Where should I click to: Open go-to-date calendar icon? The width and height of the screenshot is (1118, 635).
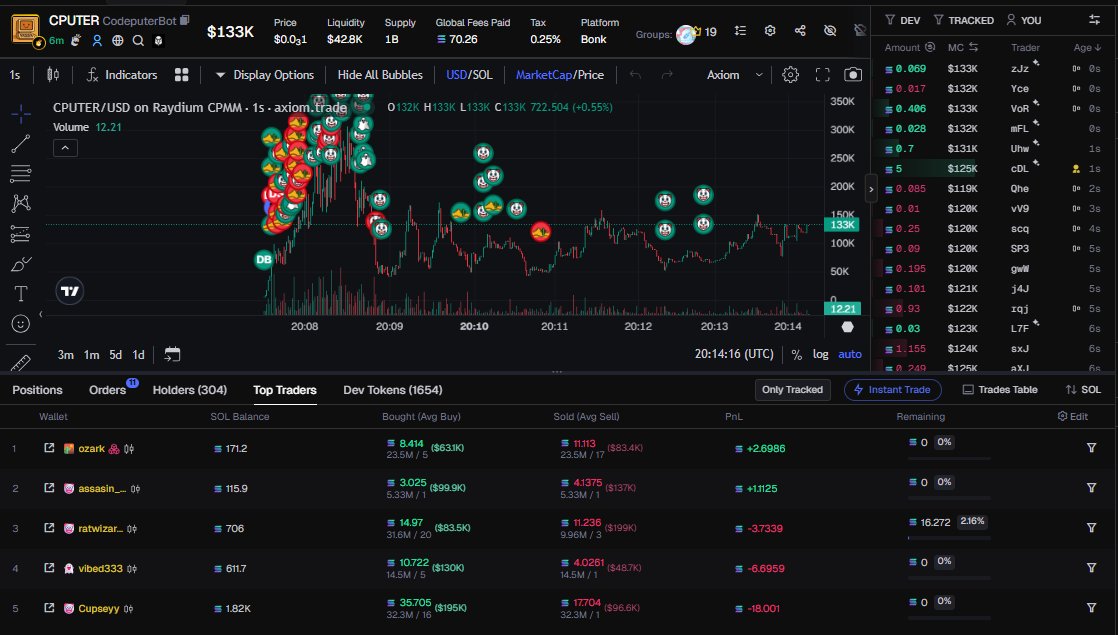[173, 354]
